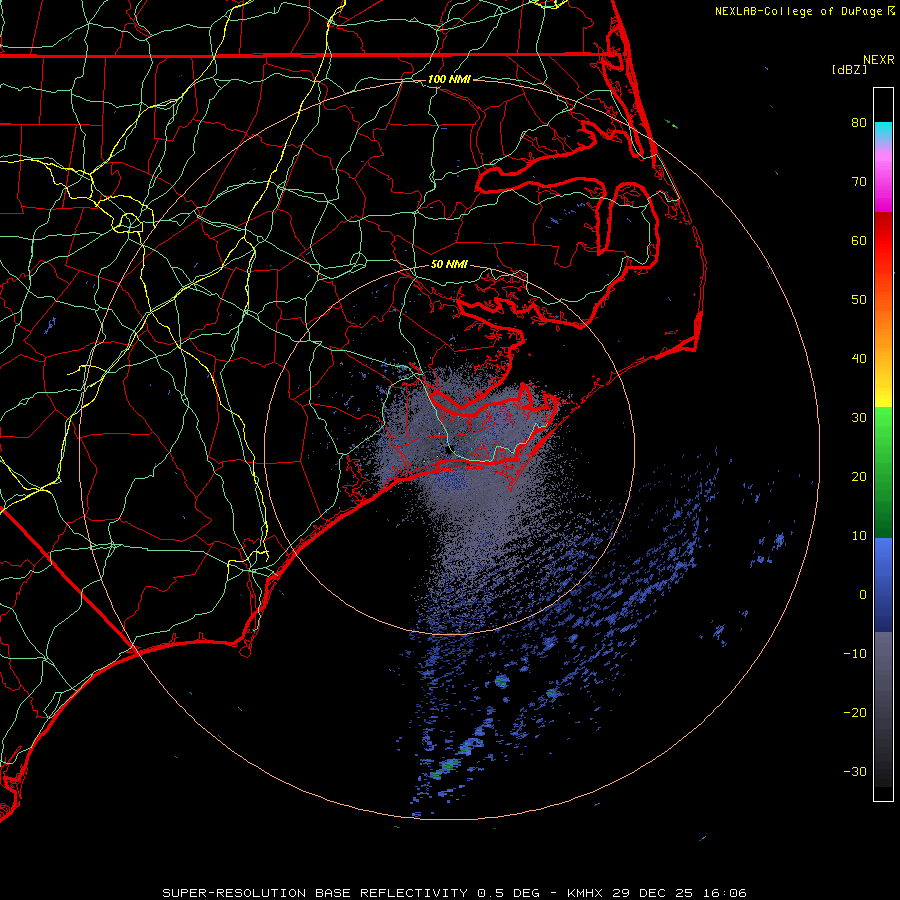Select the 0 value on the dBZ scale
The image size is (900, 900).
[863, 595]
